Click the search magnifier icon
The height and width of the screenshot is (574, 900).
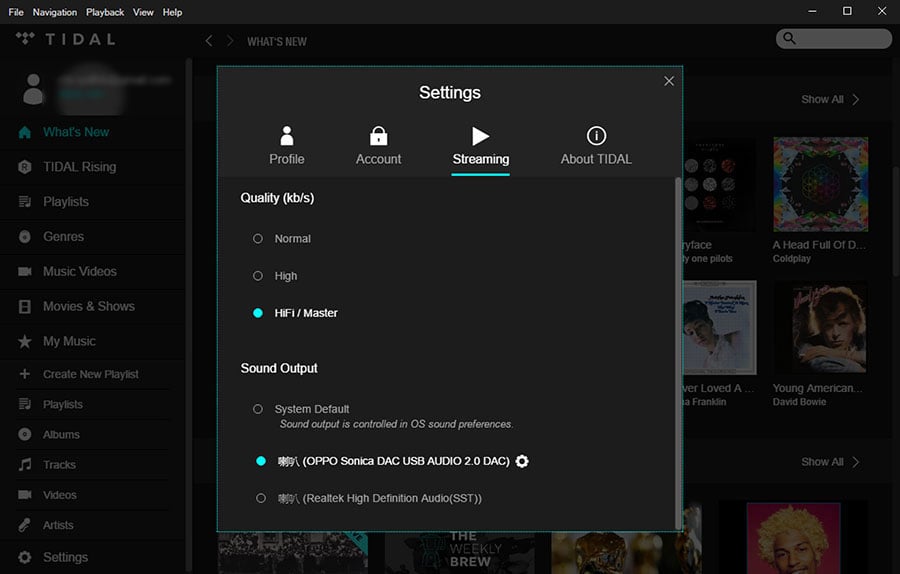click(x=790, y=38)
